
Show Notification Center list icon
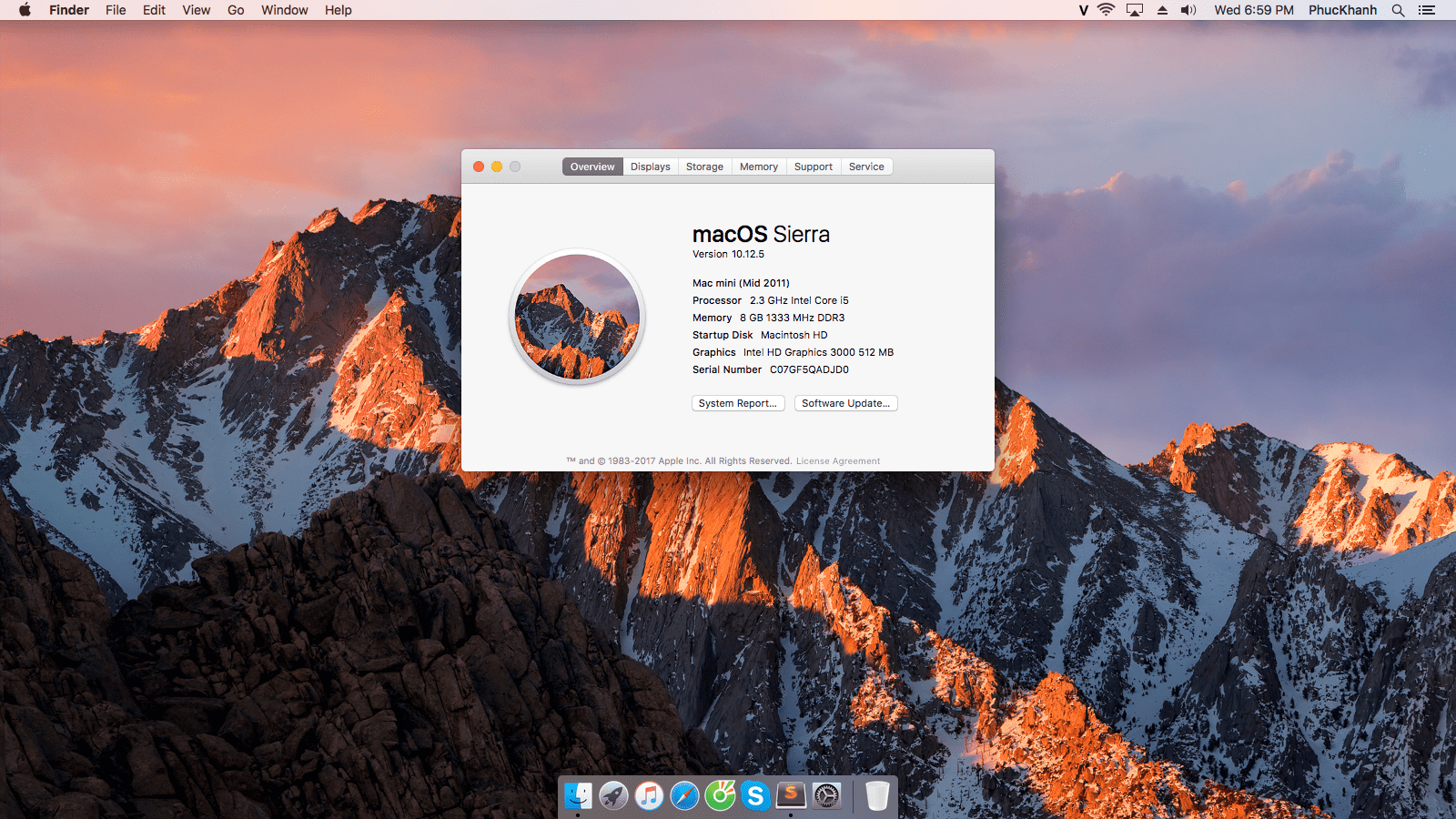click(1427, 10)
